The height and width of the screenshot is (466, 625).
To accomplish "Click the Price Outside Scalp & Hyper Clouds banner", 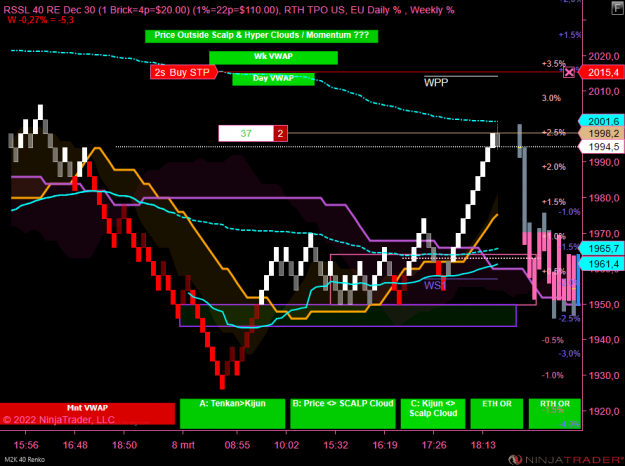I will (x=261, y=36).
